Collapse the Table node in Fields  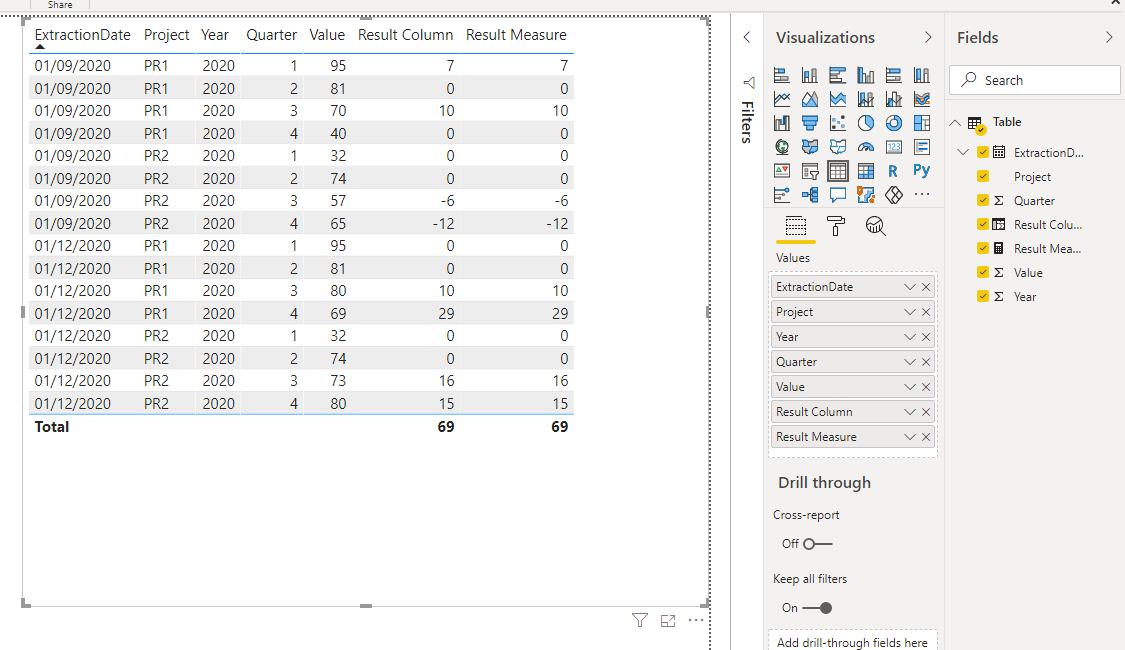coord(955,123)
